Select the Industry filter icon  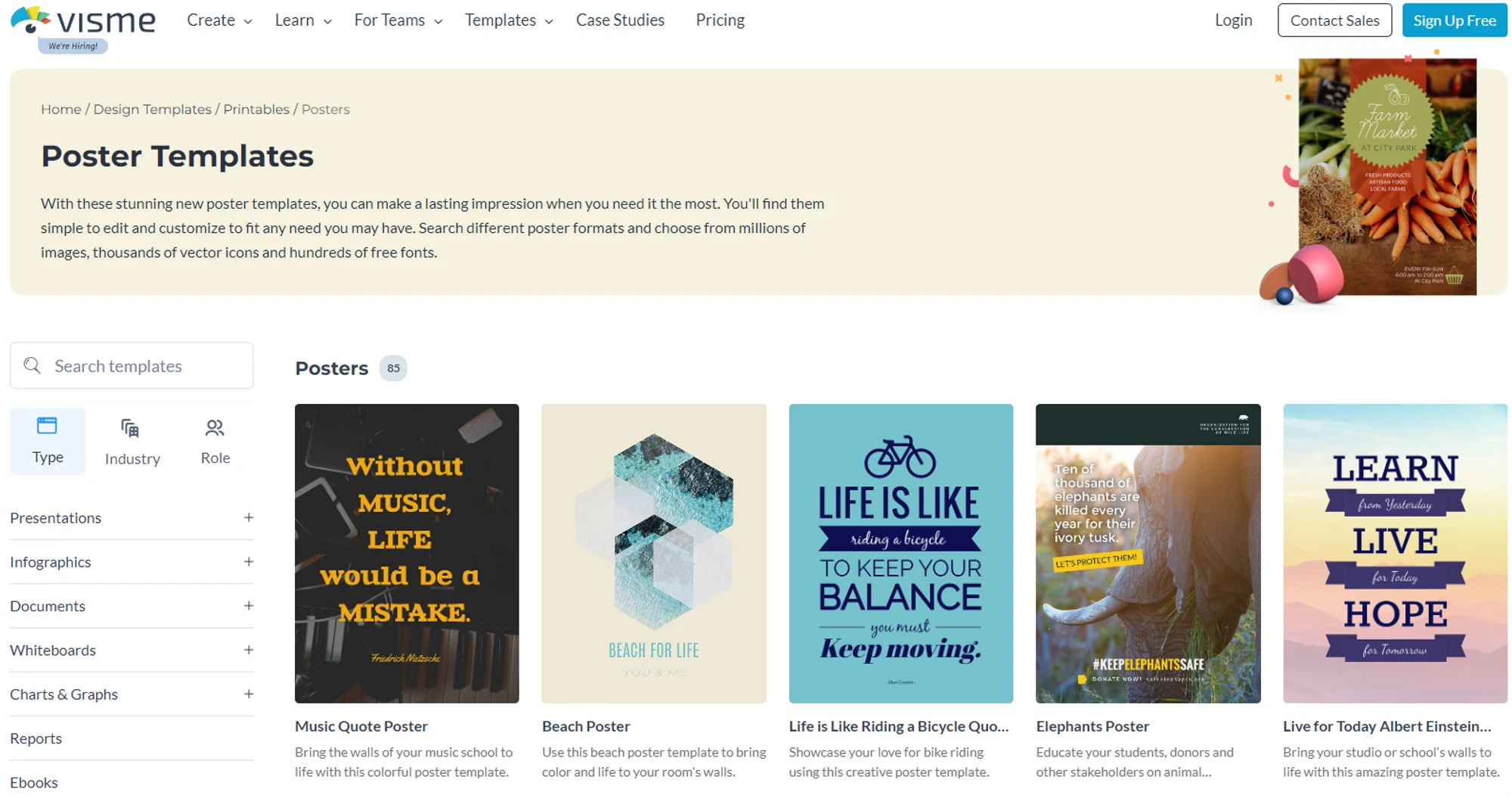point(130,429)
